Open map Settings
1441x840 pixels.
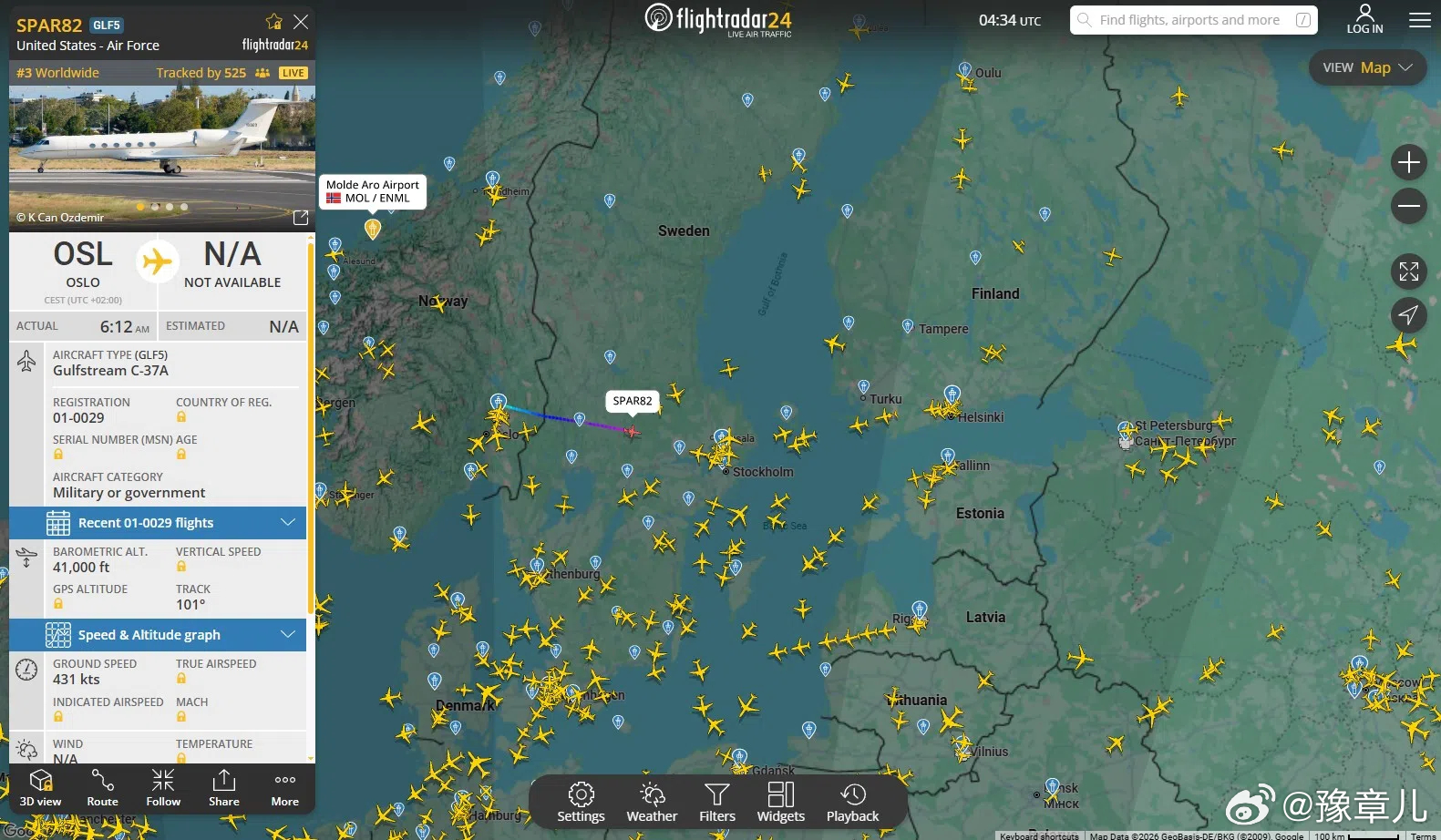582,803
